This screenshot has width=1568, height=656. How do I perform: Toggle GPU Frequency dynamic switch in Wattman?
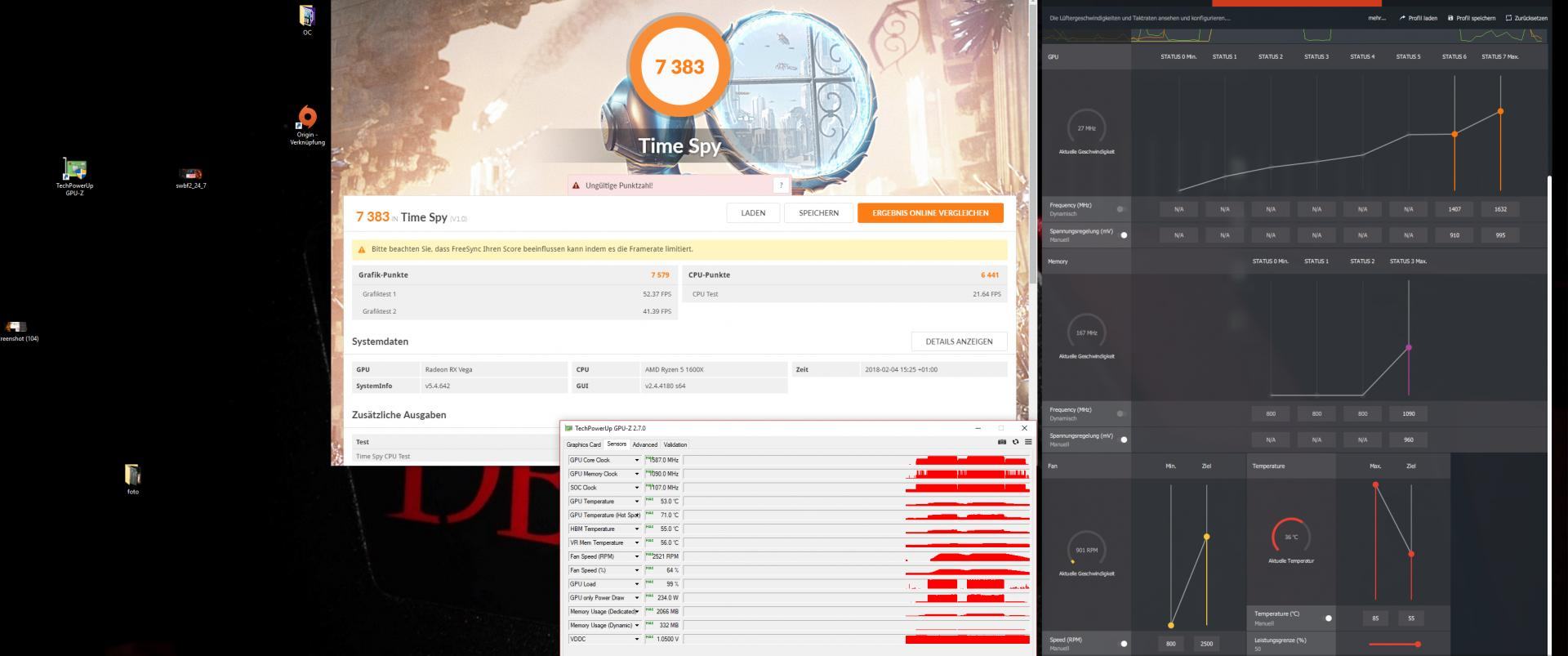(x=1121, y=209)
